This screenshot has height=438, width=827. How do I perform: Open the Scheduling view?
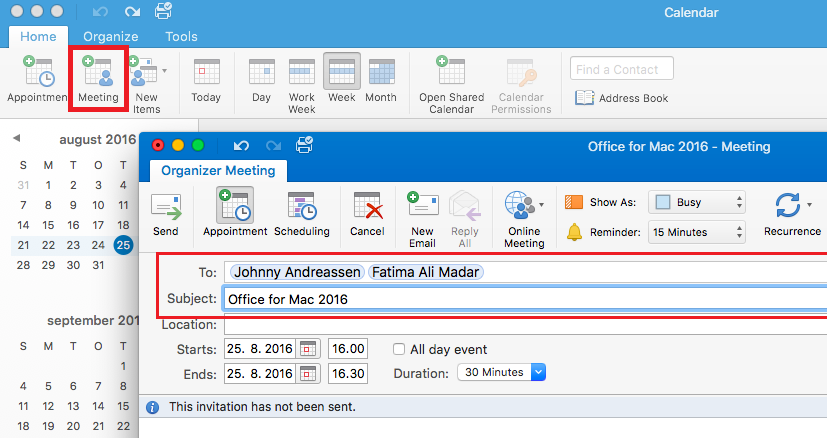pyautogui.click(x=302, y=214)
